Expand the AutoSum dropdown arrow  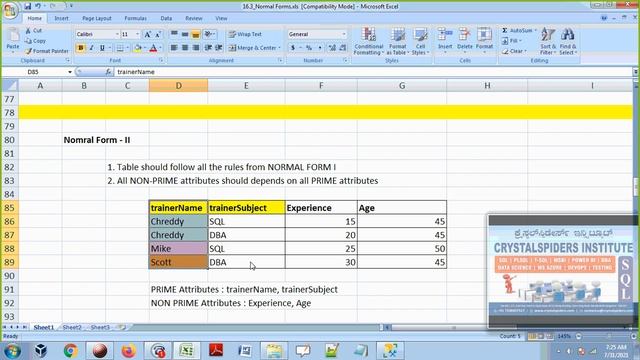pyautogui.click(x=536, y=31)
